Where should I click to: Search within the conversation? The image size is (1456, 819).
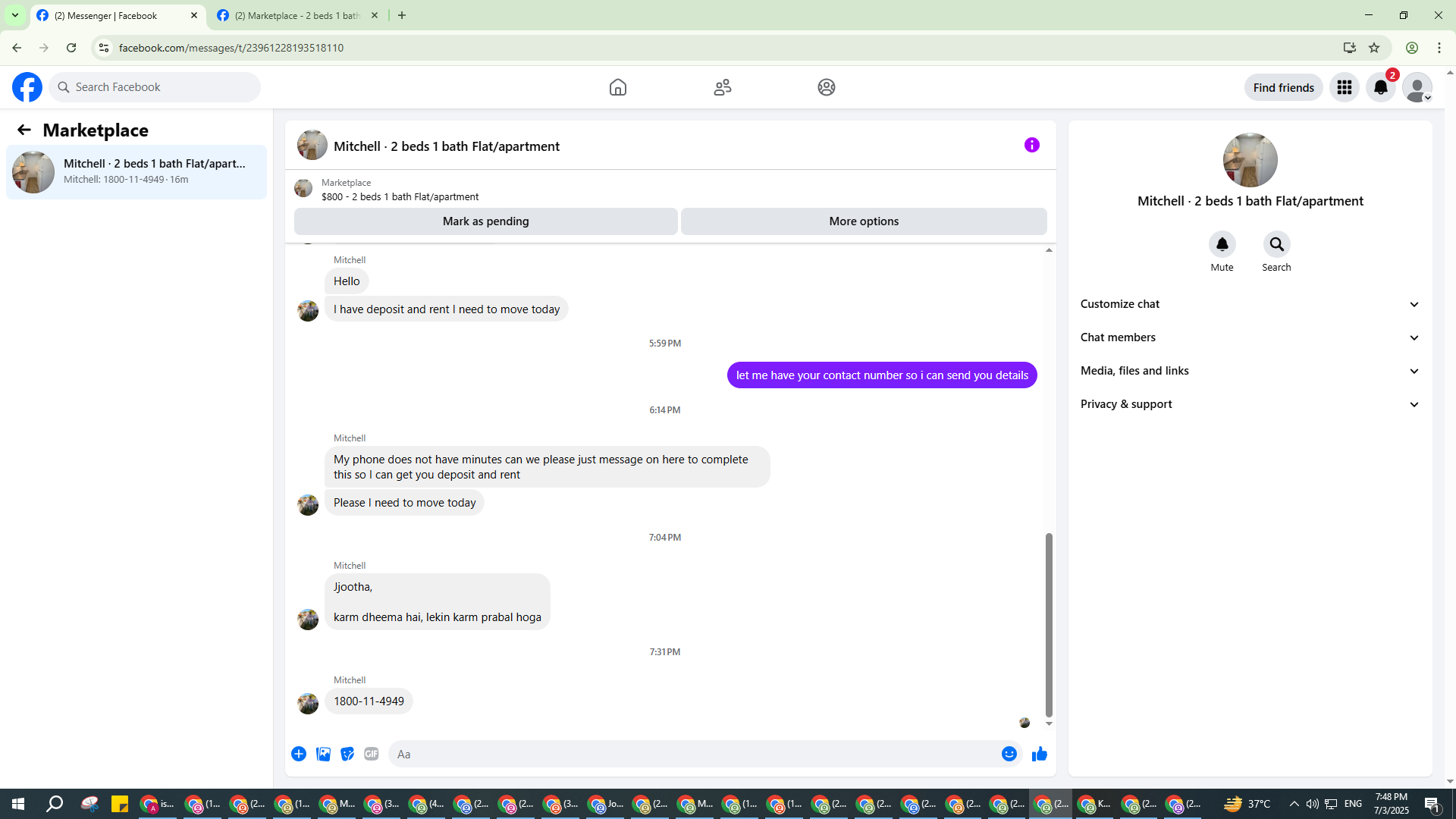pyautogui.click(x=1276, y=245)
